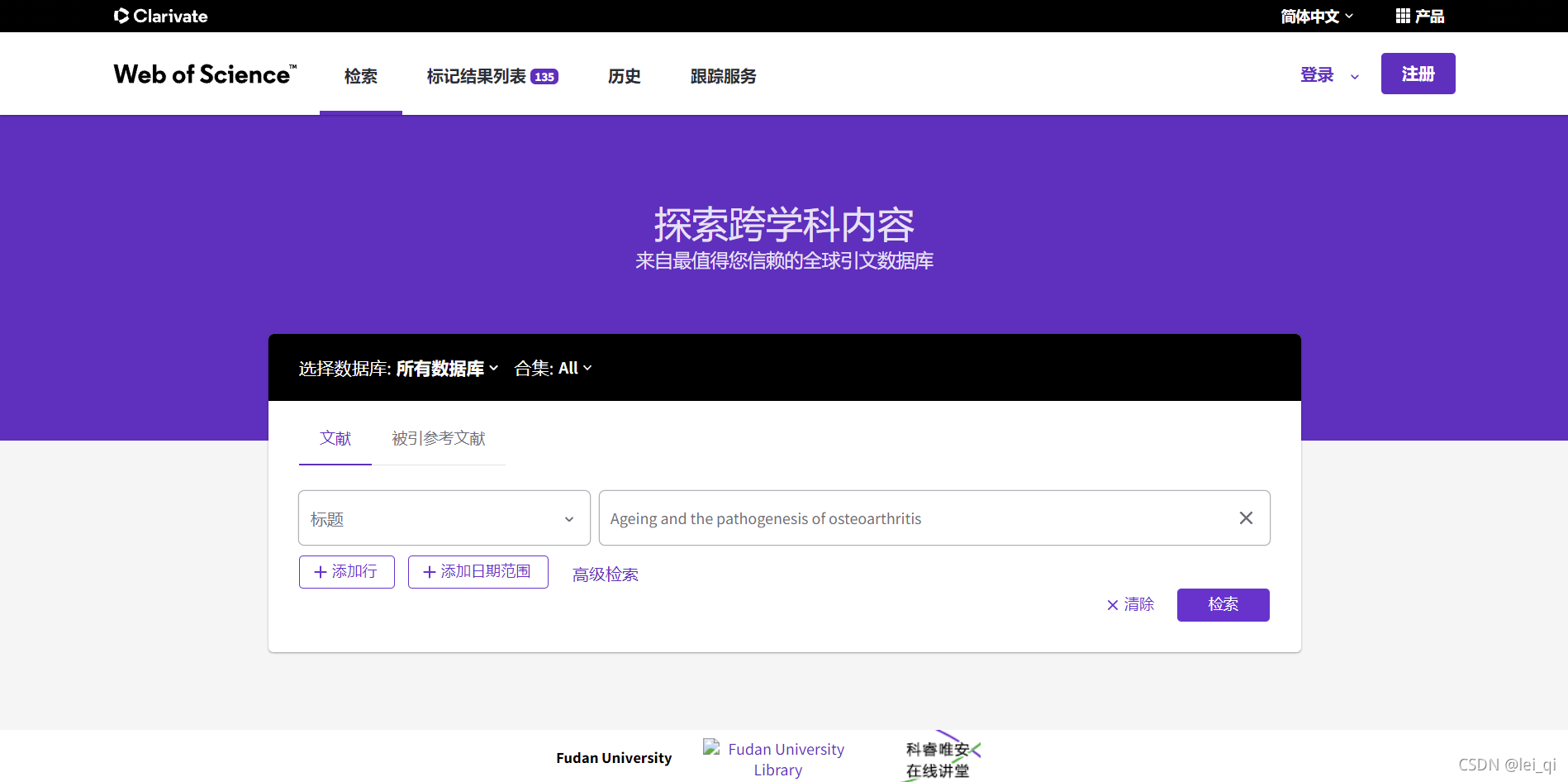Click the 注册 button

(x=1418, y=74)
